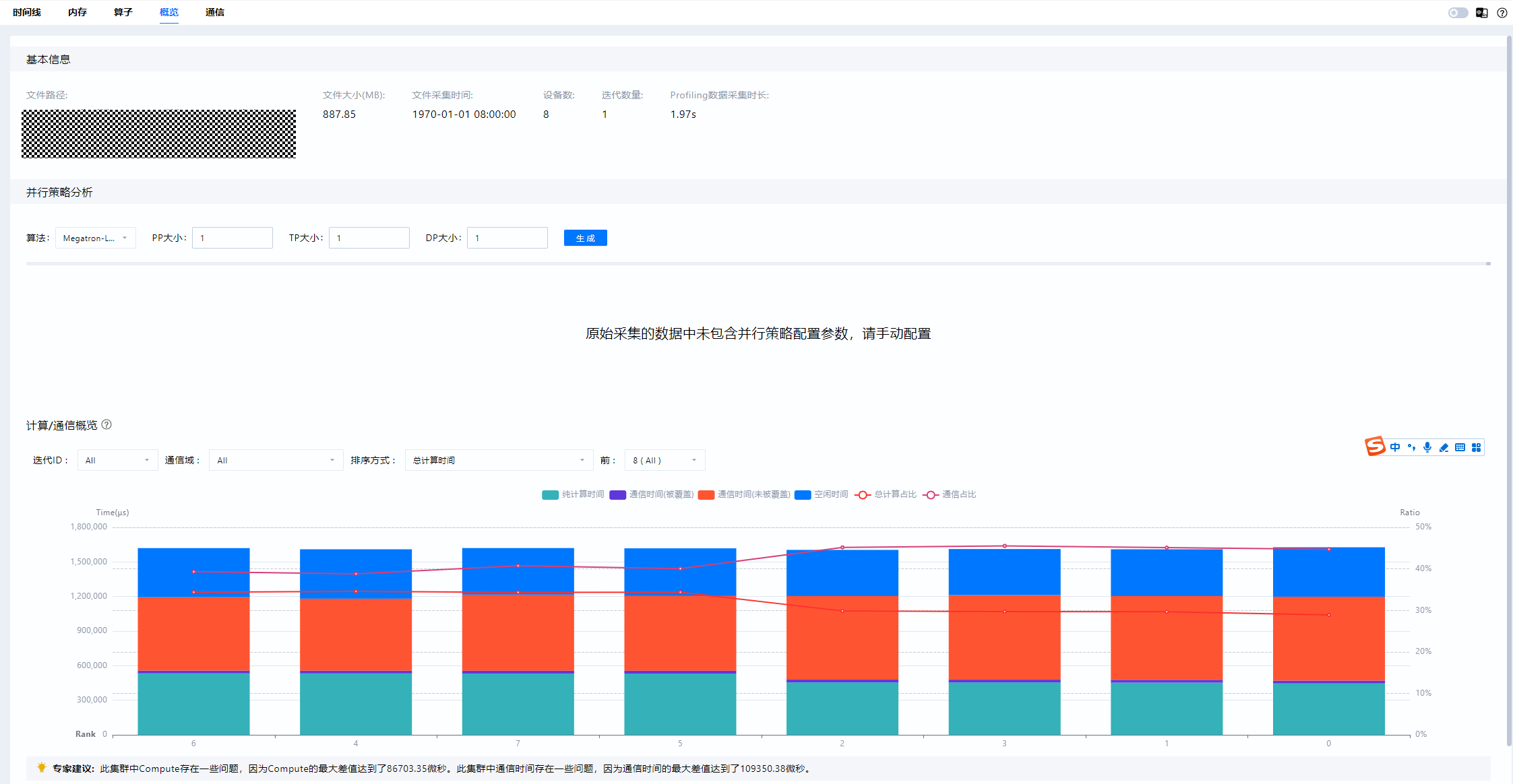Click help icon beside 计算/通信概览 heading
Image resolution: width=1513 pixels, height=784 pixels.
(x=106, y=425)
